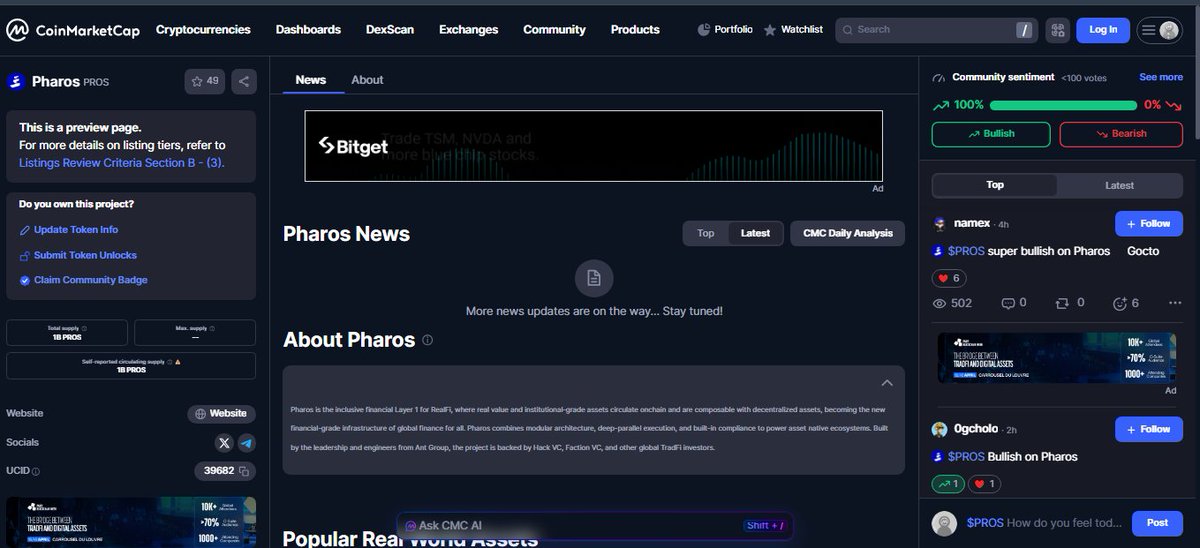
Task: Click the bullish reaction badge on 0gcholo's post
Action: (x=948, y=484)
